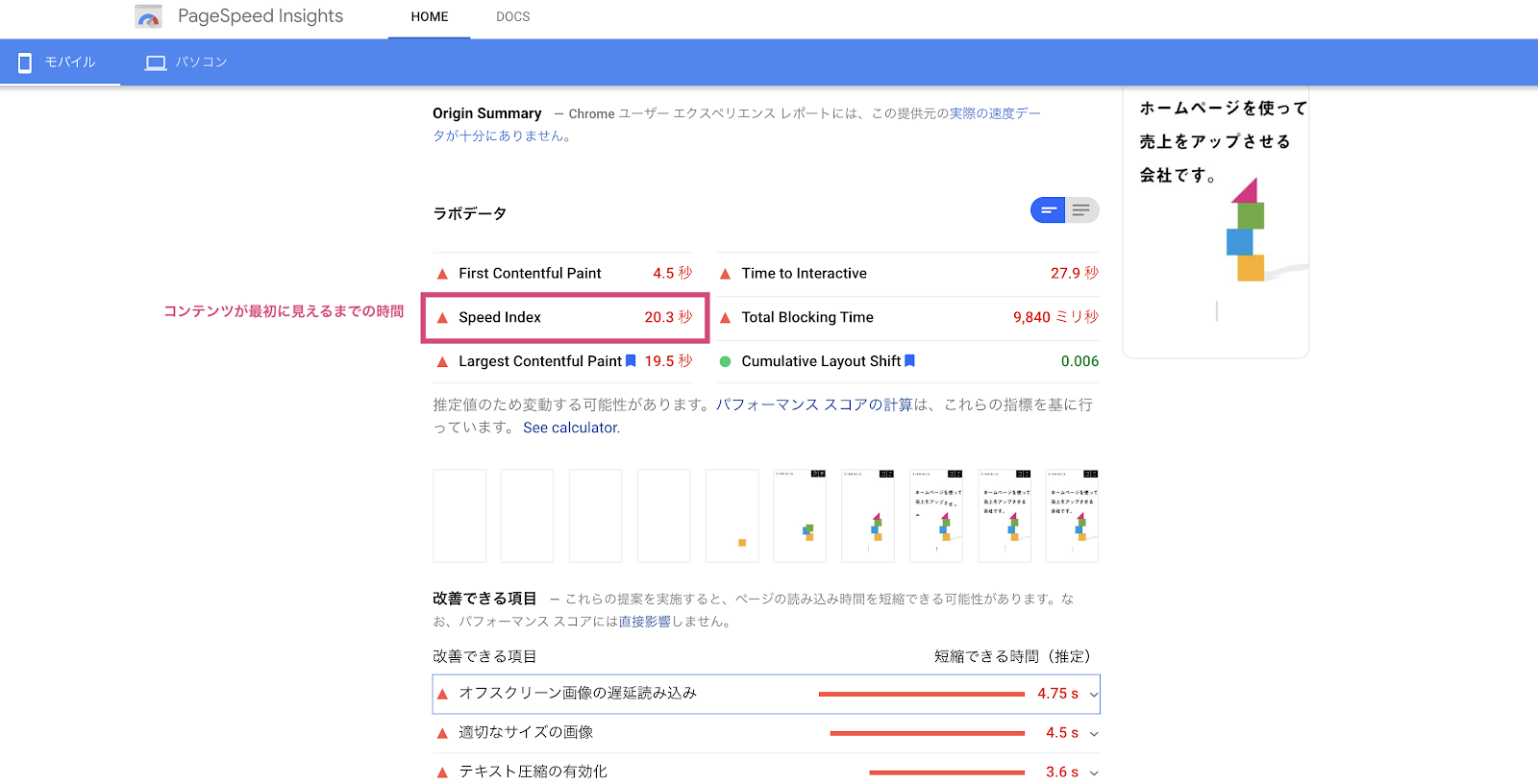Image resolution: width=1538 pixels, height=784 pixels.
Task: Click warning triangle for オフスクリーン画像の遅延読み込み
Action: (442, 694)
